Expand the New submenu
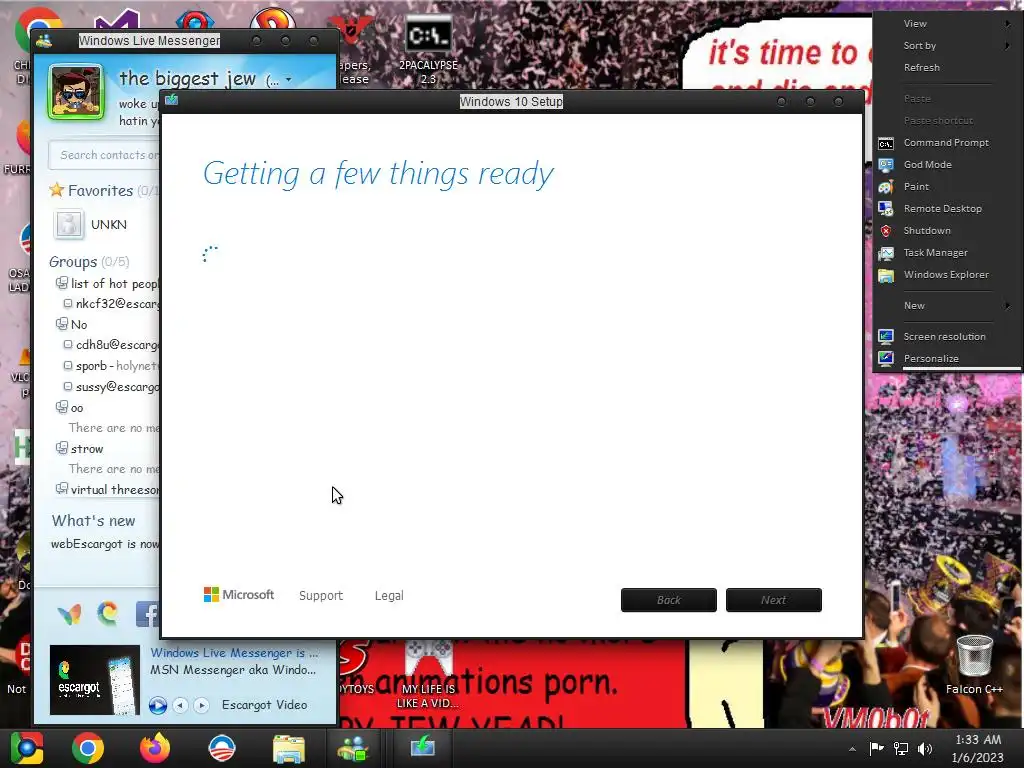Viewport: 1024px width, 768px height. coord(947,305)
